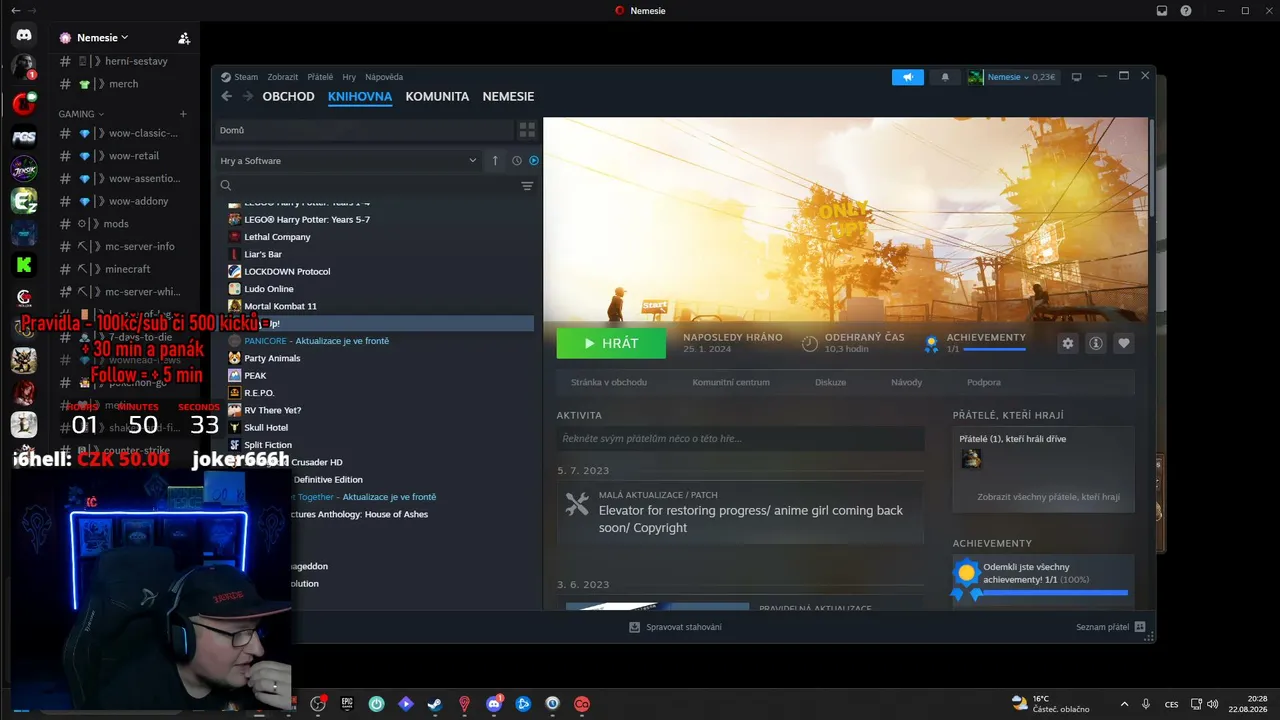1280x720 pixels.
Task: Switch Steam to Big Picture mode
Action: (1076, 77)
